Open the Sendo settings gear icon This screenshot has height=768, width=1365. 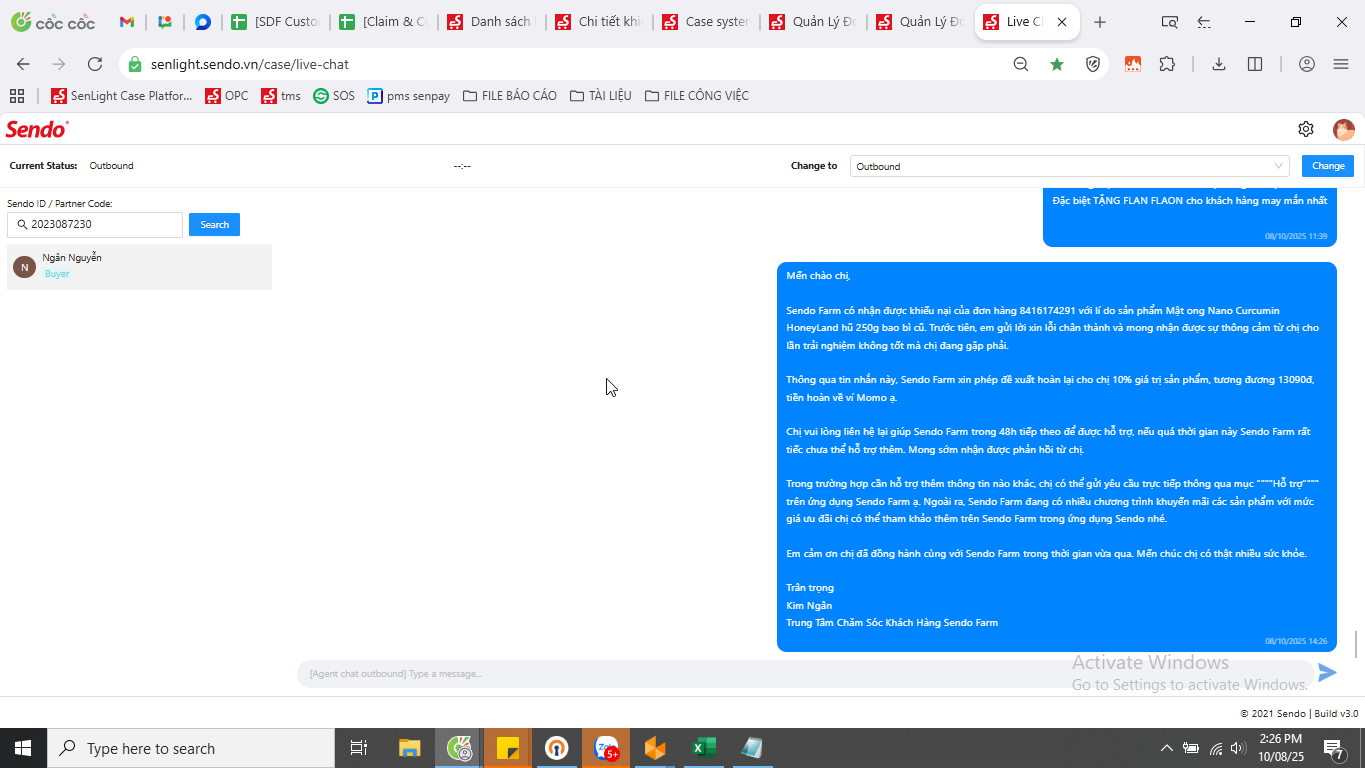(x=1305, y=129)
